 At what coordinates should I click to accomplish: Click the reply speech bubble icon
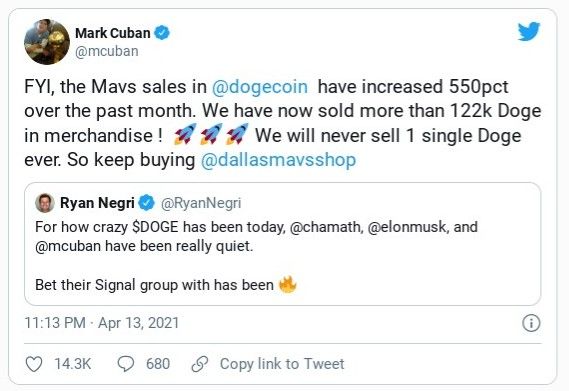(x=126, y=364)
